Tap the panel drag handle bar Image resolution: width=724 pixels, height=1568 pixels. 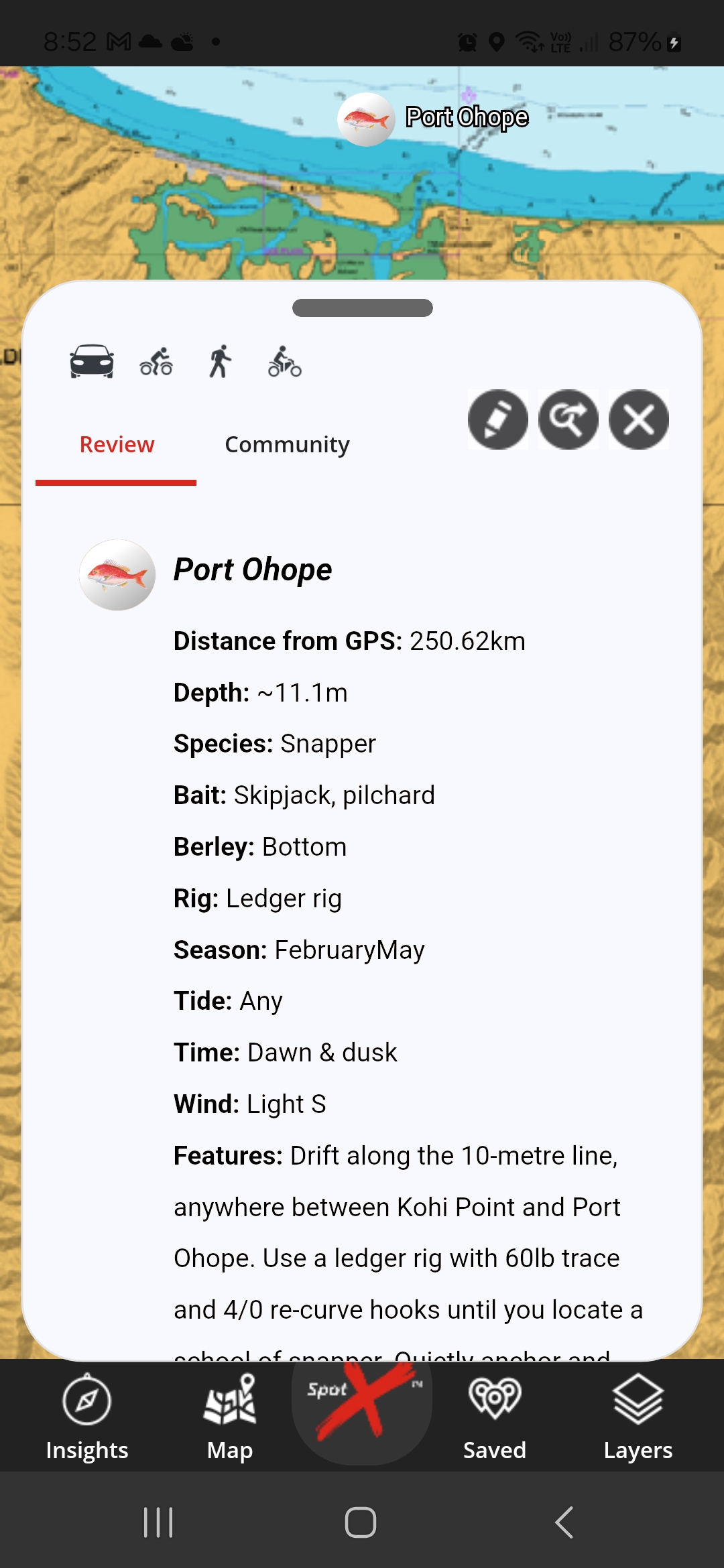363,308
